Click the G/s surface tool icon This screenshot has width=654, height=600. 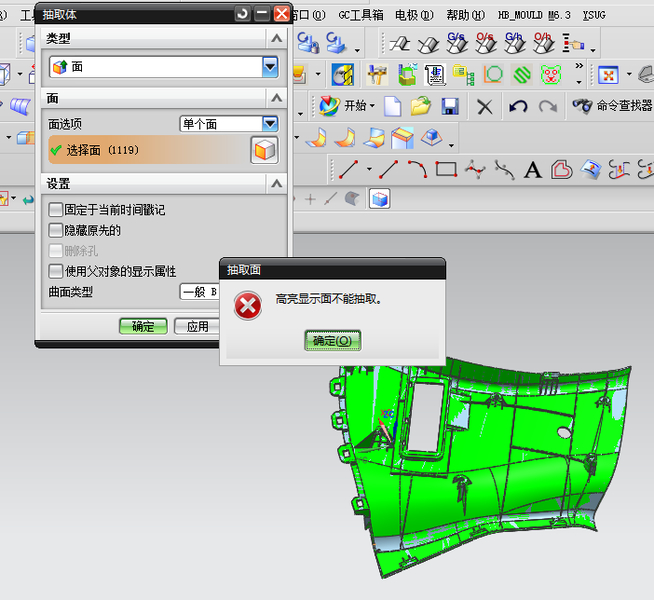pyautogui.click(x=457, y=43)
